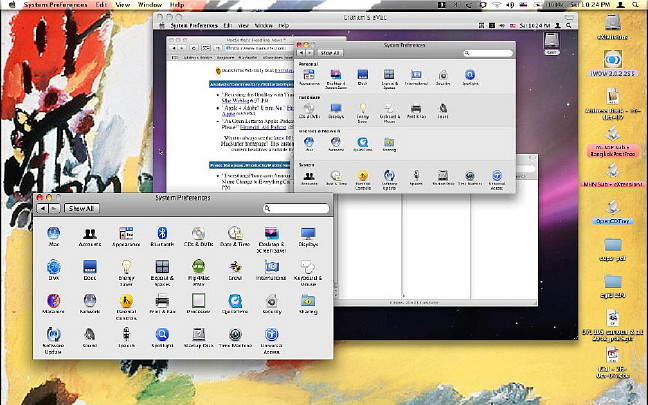Open Dock in remote eMac Personal section
The height and width of the screenshot is (405, 648).
[362, 77]
